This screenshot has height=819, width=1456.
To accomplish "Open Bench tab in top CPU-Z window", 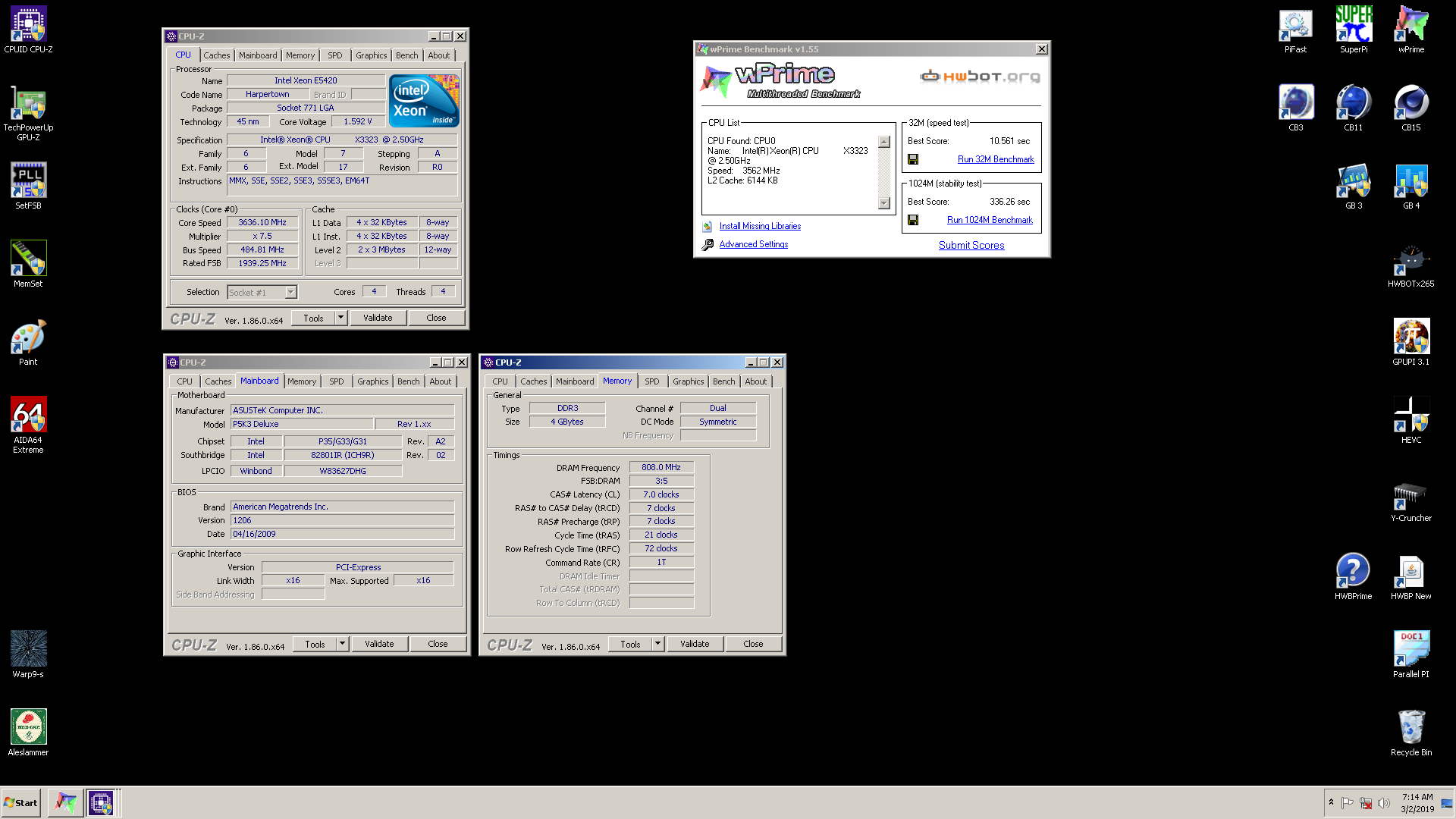I will 407,55.
